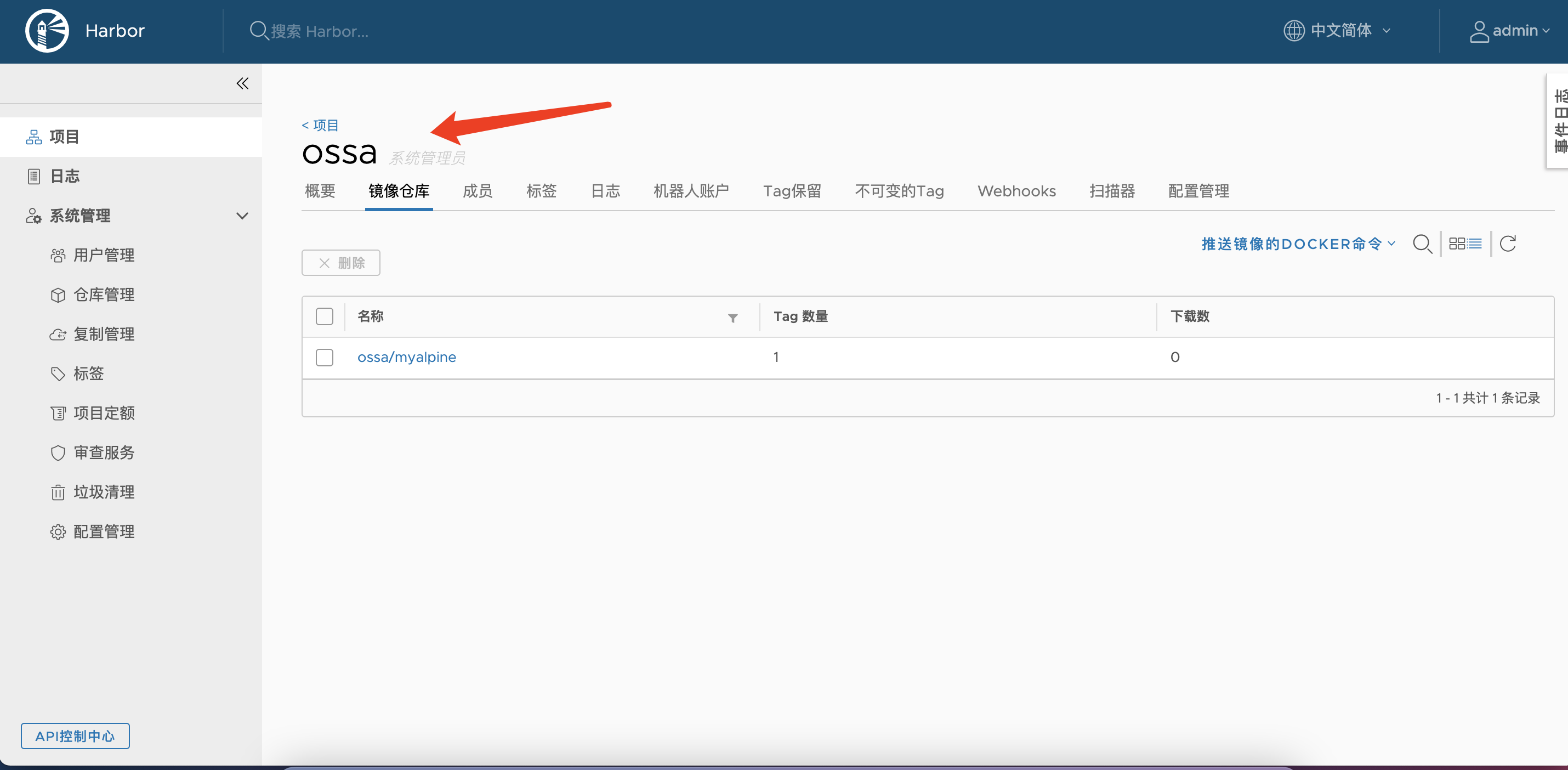The image size is (1568, 770).
Task: Click the Harbor title text
Action: coord(115,30)
